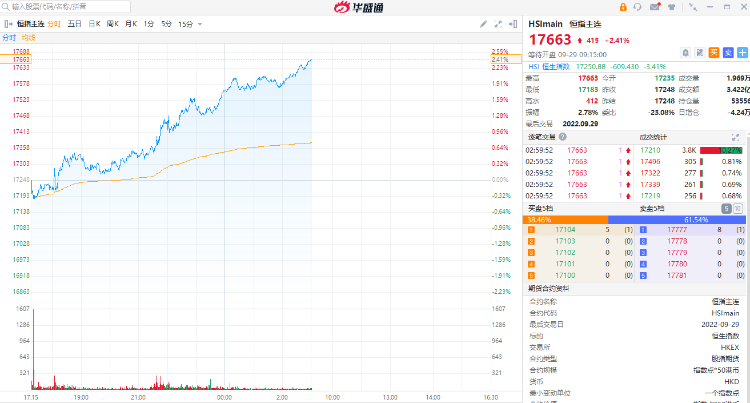Toggle the 均线 average line display
750x403 pixels.
pos(28,37)
